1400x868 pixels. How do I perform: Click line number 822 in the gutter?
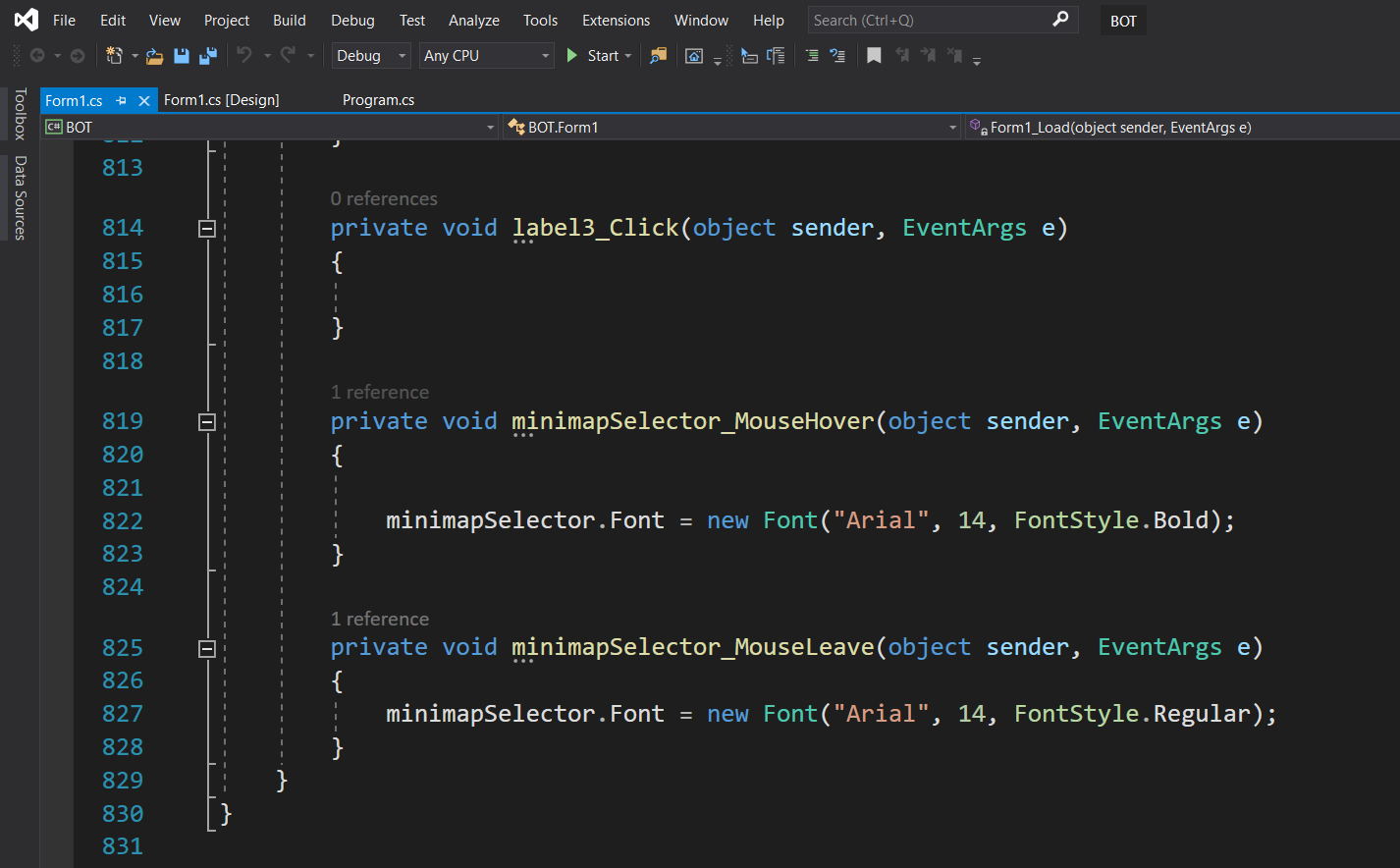123,520
